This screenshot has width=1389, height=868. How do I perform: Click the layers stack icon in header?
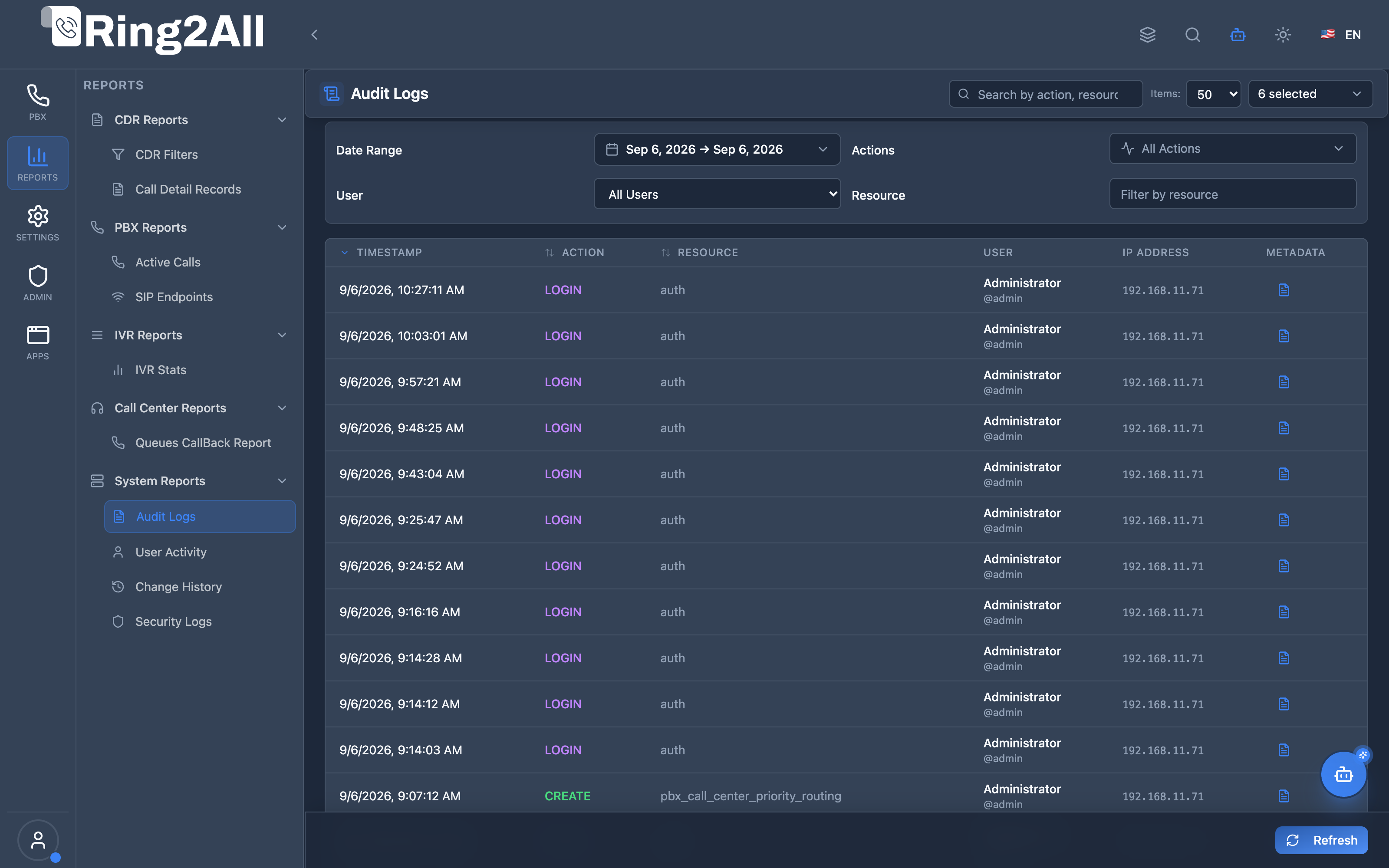(x=1147, y=35)
